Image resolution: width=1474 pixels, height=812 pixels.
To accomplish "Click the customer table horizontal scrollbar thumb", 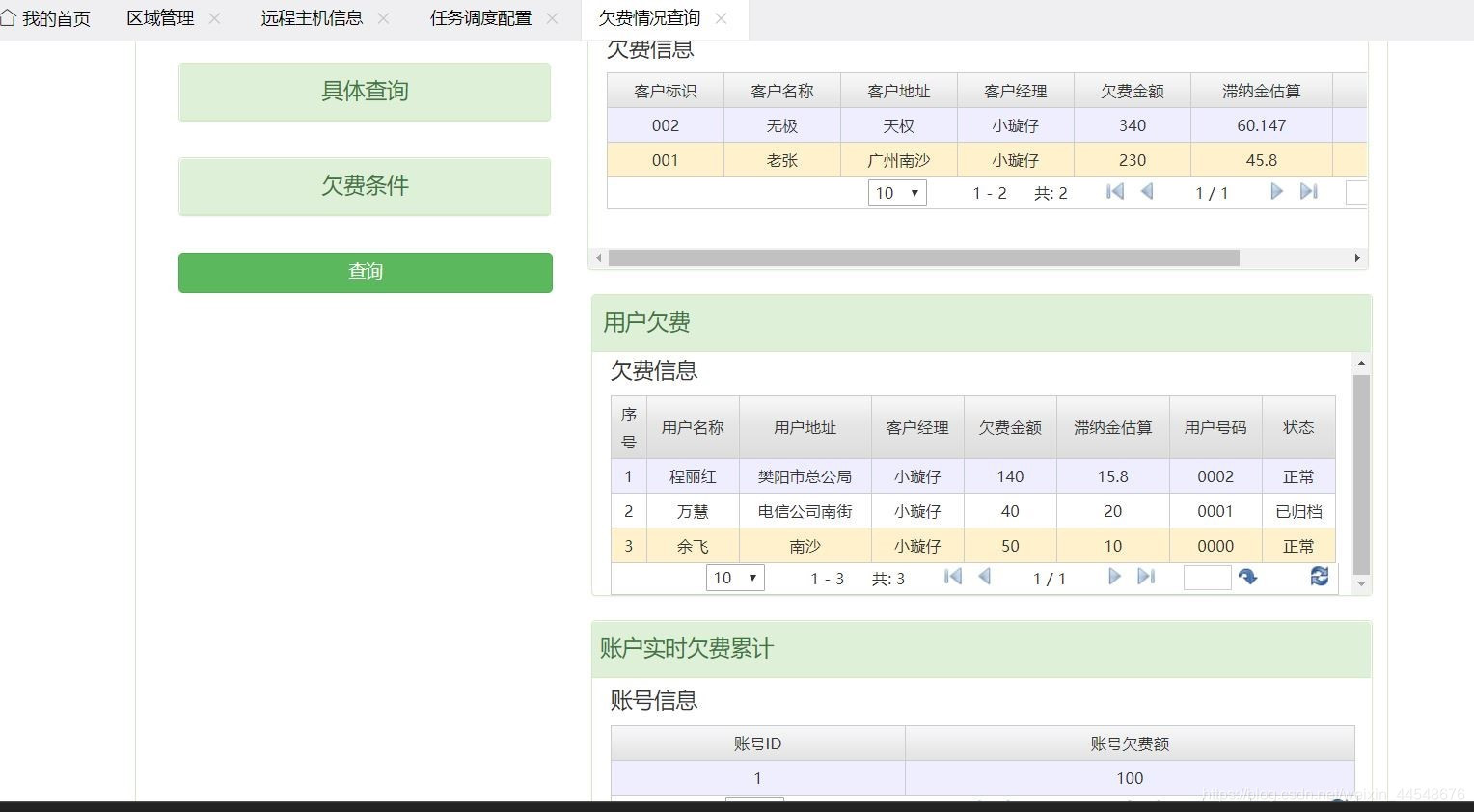I will (x=924, y=257).
